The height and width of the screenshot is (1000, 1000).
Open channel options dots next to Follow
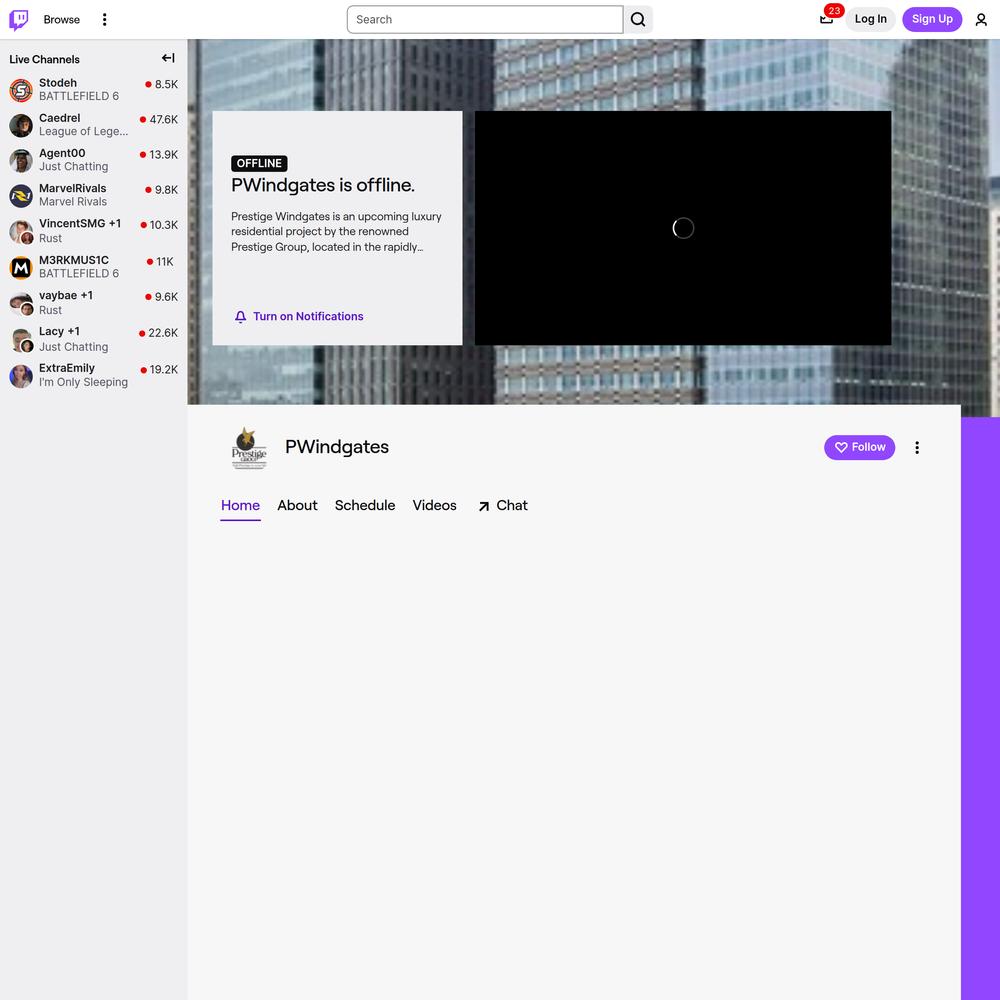coord(917,448)
